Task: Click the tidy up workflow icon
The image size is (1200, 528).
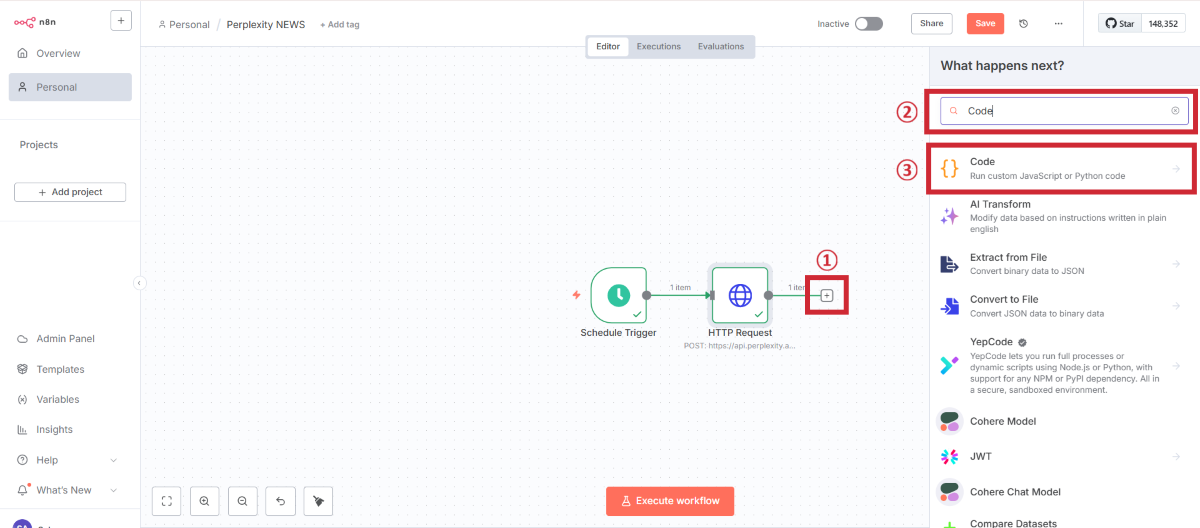Action: [318, 501]
